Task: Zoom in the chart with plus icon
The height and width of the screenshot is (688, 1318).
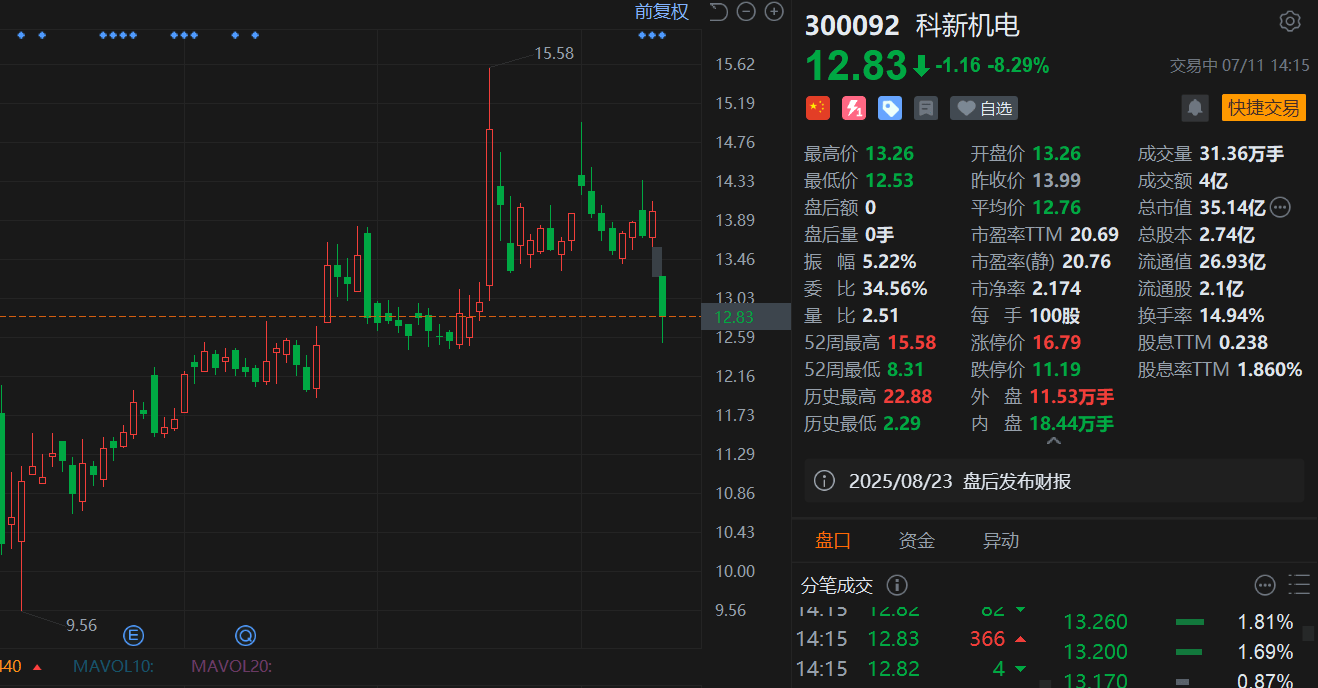Action: coord(773,12)
